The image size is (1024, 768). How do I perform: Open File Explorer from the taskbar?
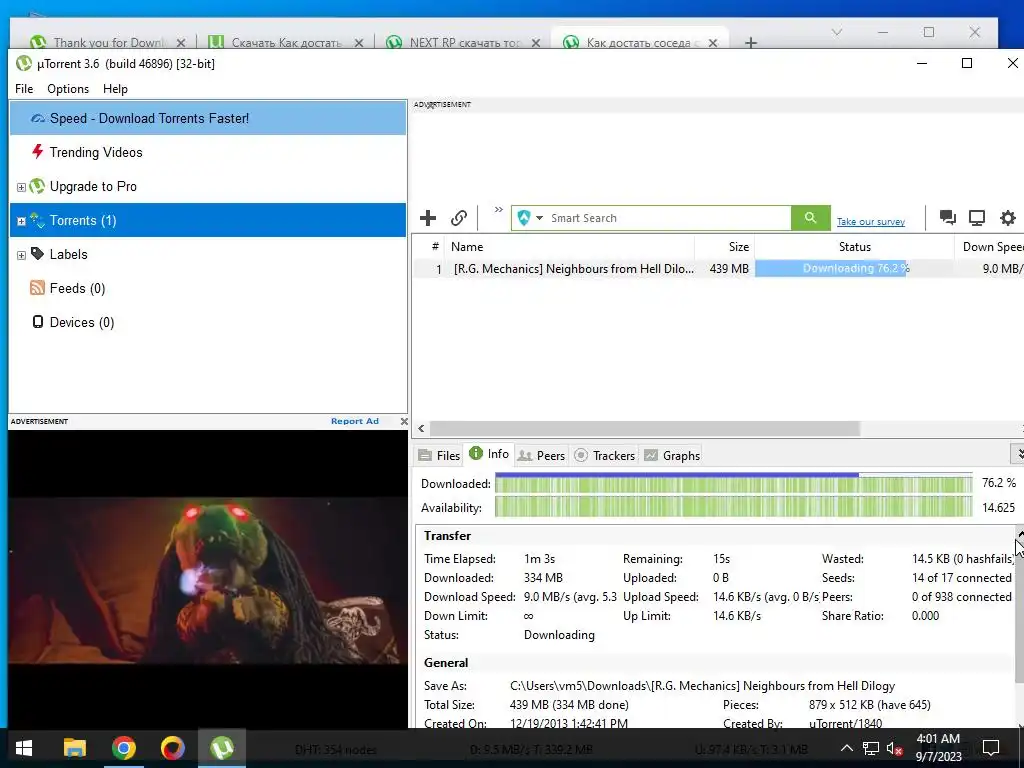74,748
